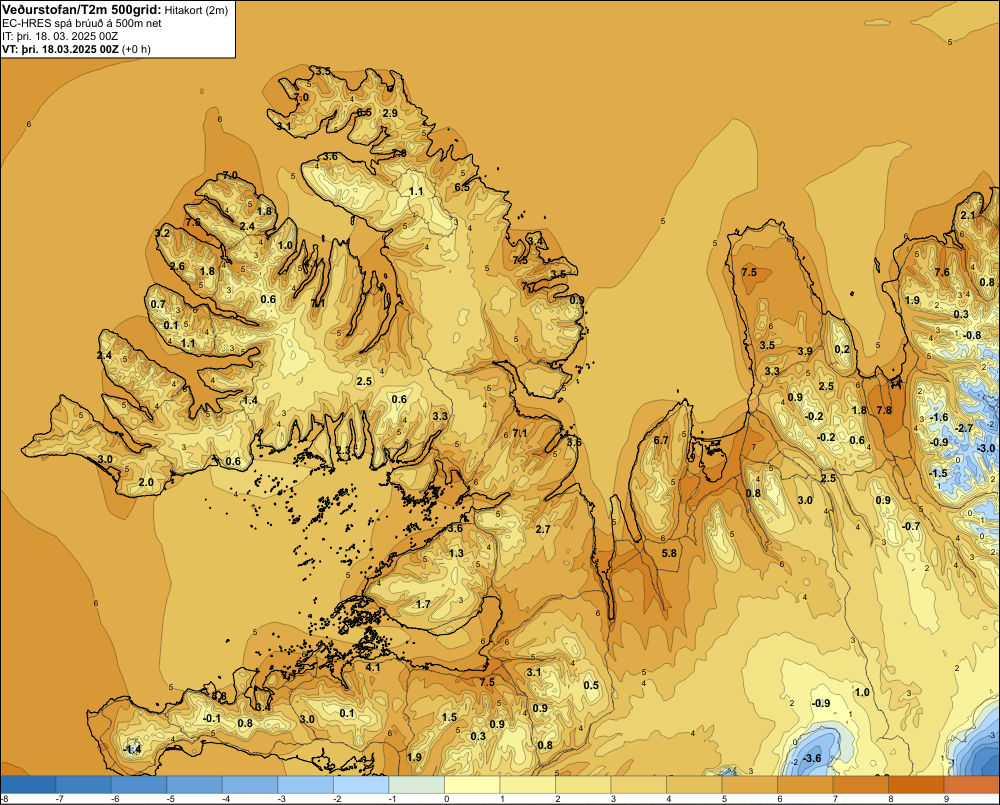Click legend swatch between 6 and 7
Screen dimensions: 1000x805
[805, 785]
